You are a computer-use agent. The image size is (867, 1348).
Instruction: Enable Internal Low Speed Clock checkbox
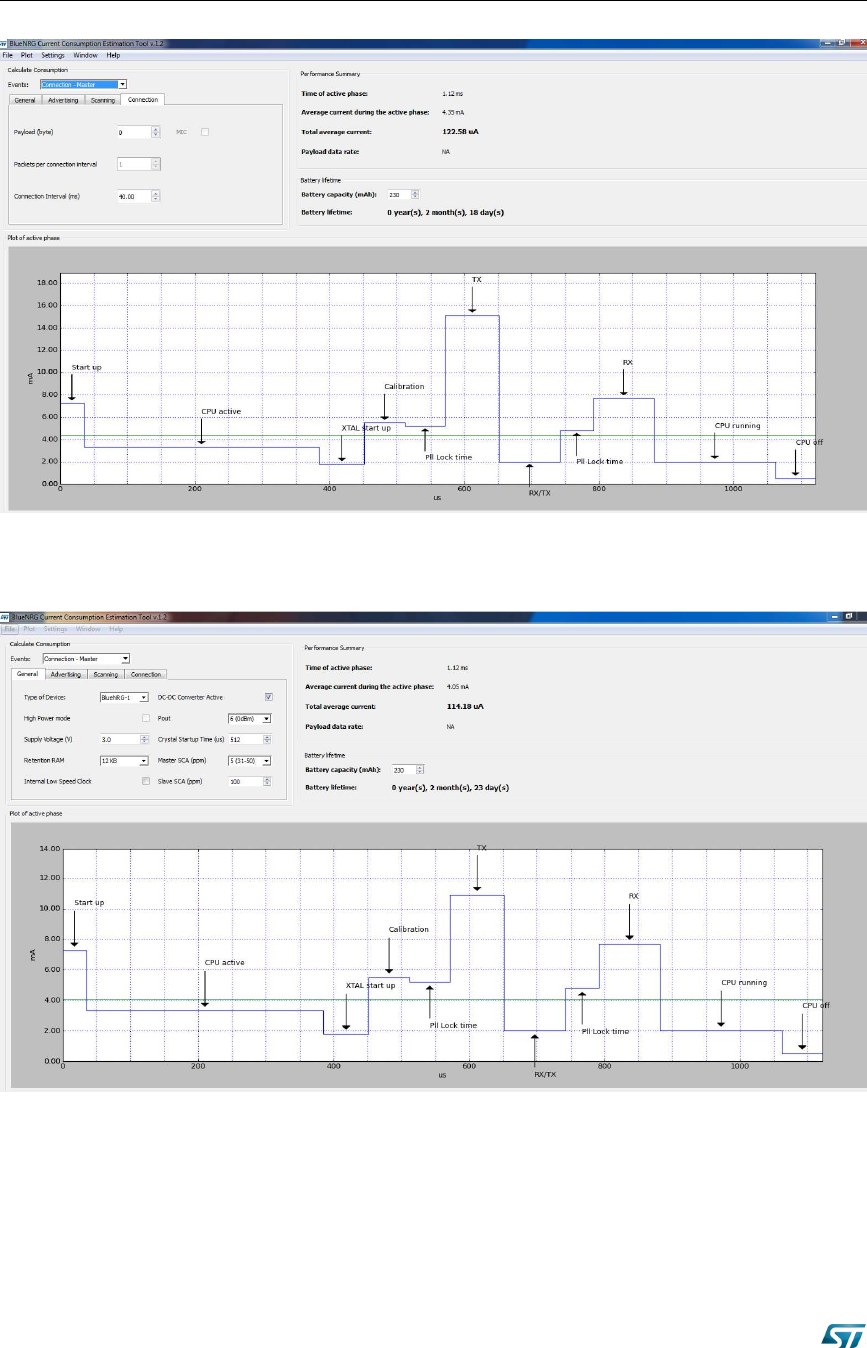(146, 781)
